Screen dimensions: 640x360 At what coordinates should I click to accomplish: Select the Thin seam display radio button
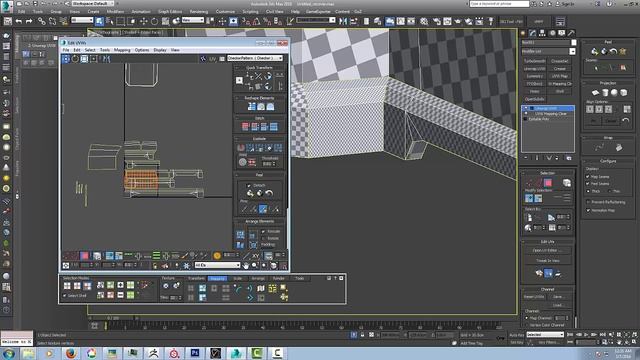[x=609, y=191]
